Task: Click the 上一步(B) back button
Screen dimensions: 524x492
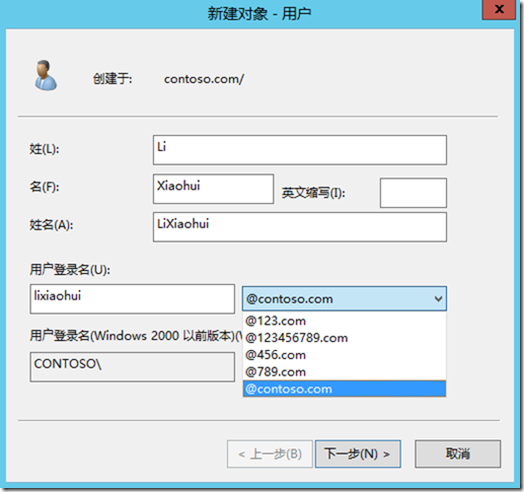Action: (x=270, y=454)
